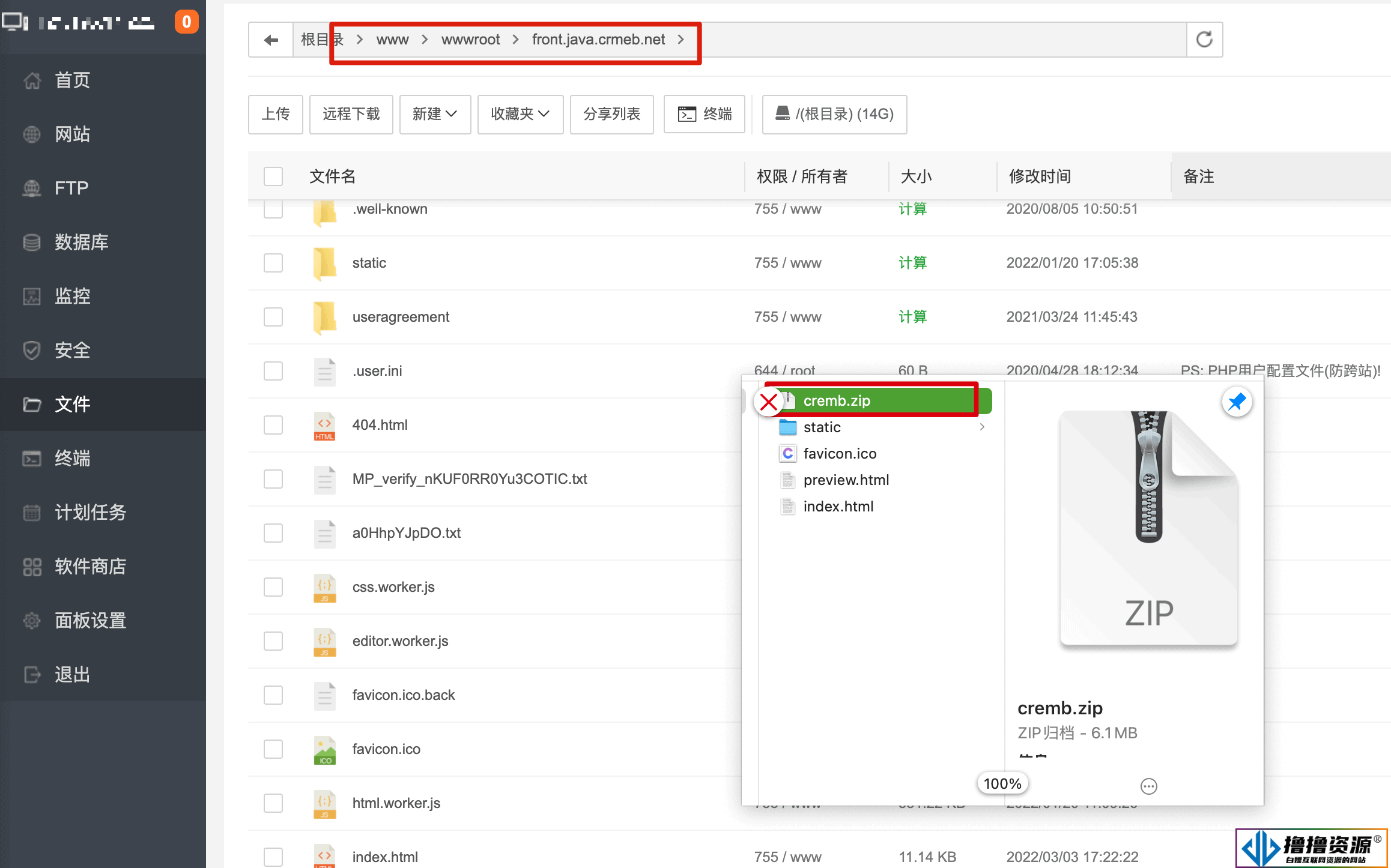Open the 收藏夹 dropdown

point(520,114)
